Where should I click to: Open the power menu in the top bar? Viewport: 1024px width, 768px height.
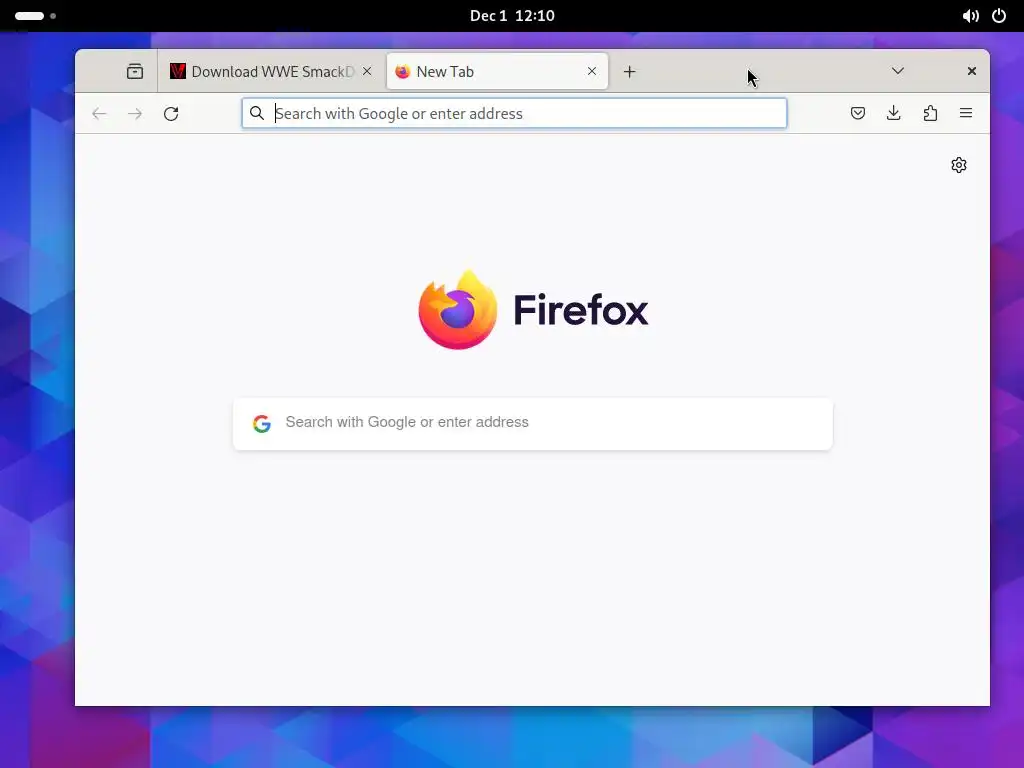(x=999, y=16)
